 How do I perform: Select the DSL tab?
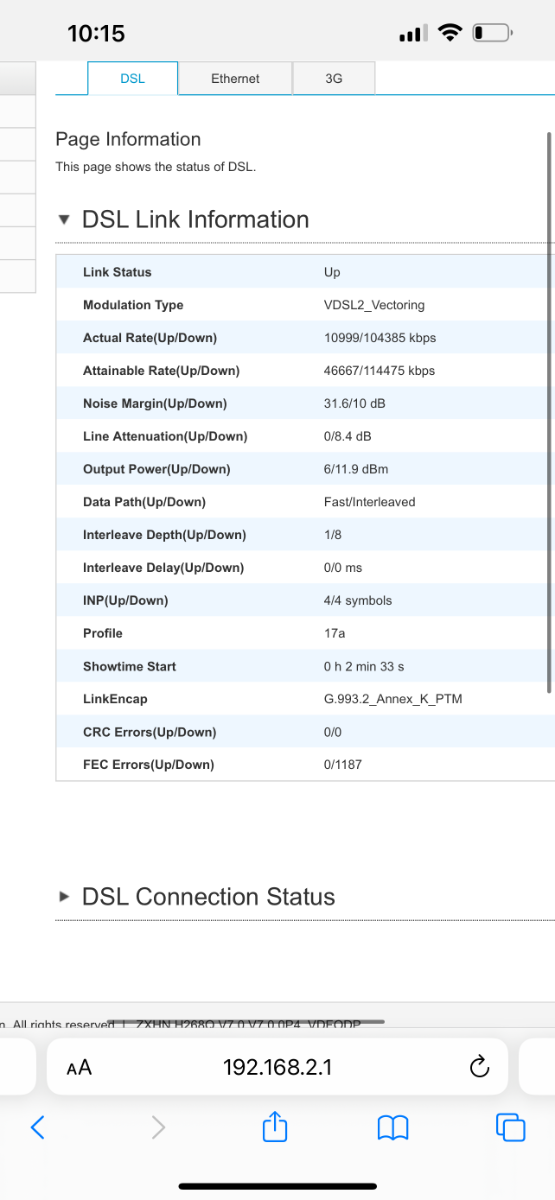pos(133,78)
